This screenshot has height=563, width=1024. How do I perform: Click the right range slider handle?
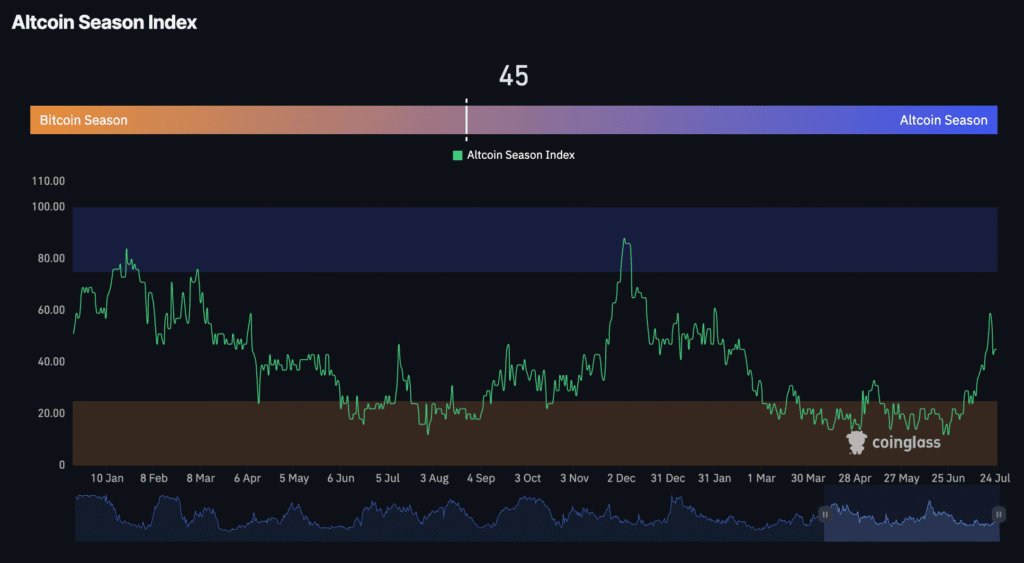[999, 515]
